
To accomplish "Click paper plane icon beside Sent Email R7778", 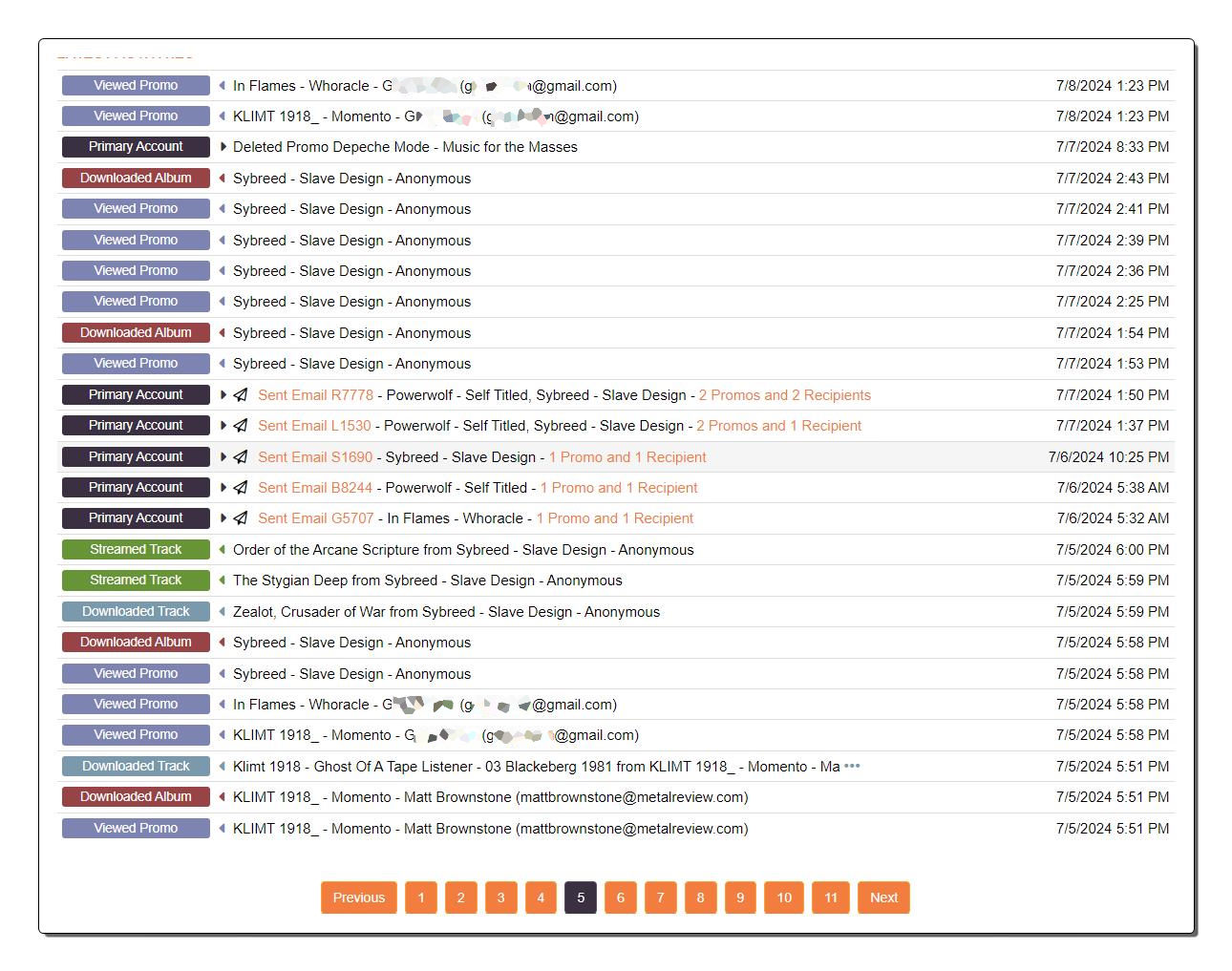I will point(241,395).
